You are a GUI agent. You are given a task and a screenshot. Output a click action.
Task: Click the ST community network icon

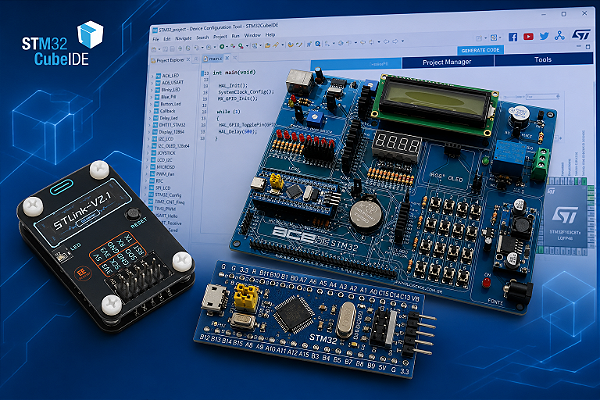560,36
